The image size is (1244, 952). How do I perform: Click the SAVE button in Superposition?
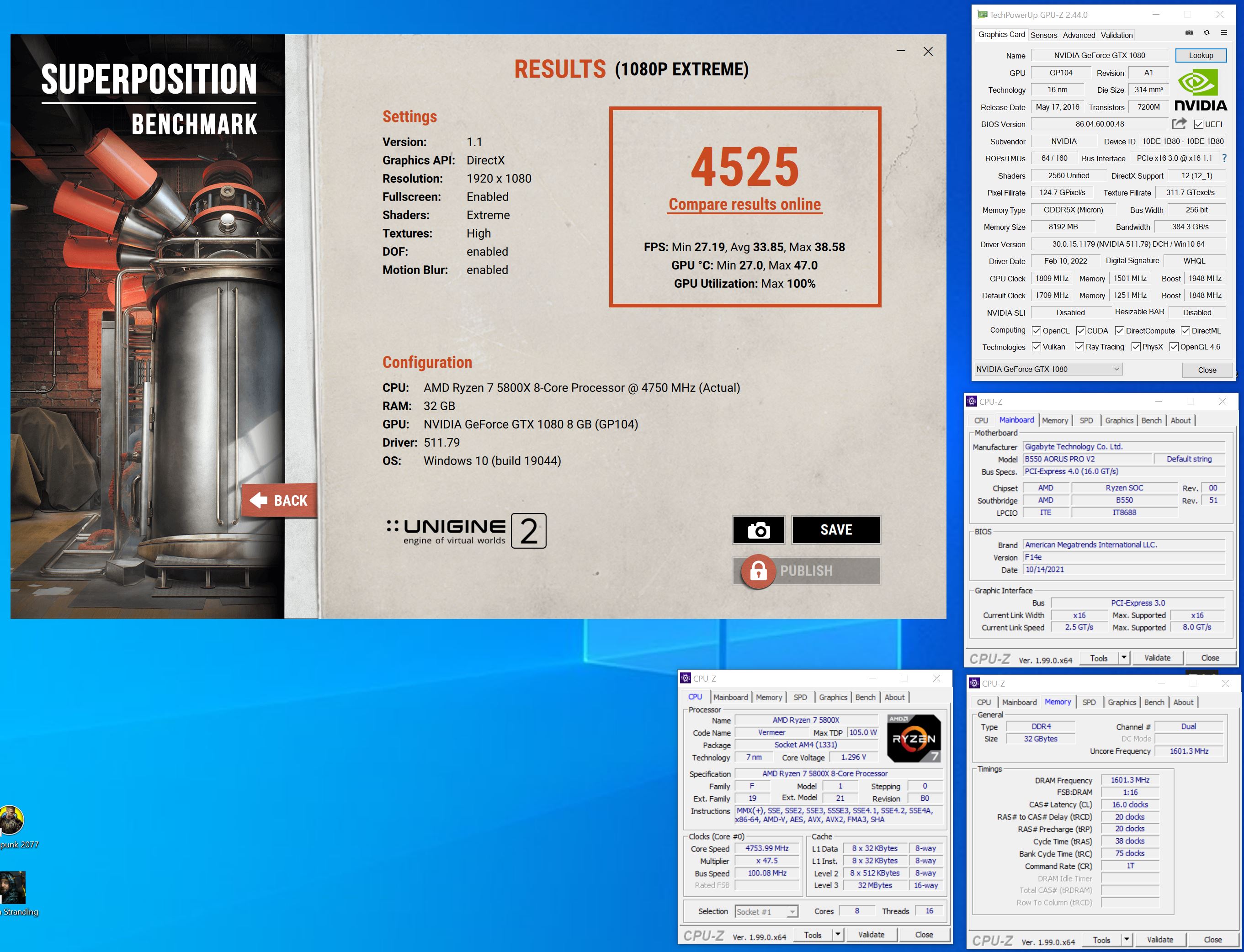[836, 530]
